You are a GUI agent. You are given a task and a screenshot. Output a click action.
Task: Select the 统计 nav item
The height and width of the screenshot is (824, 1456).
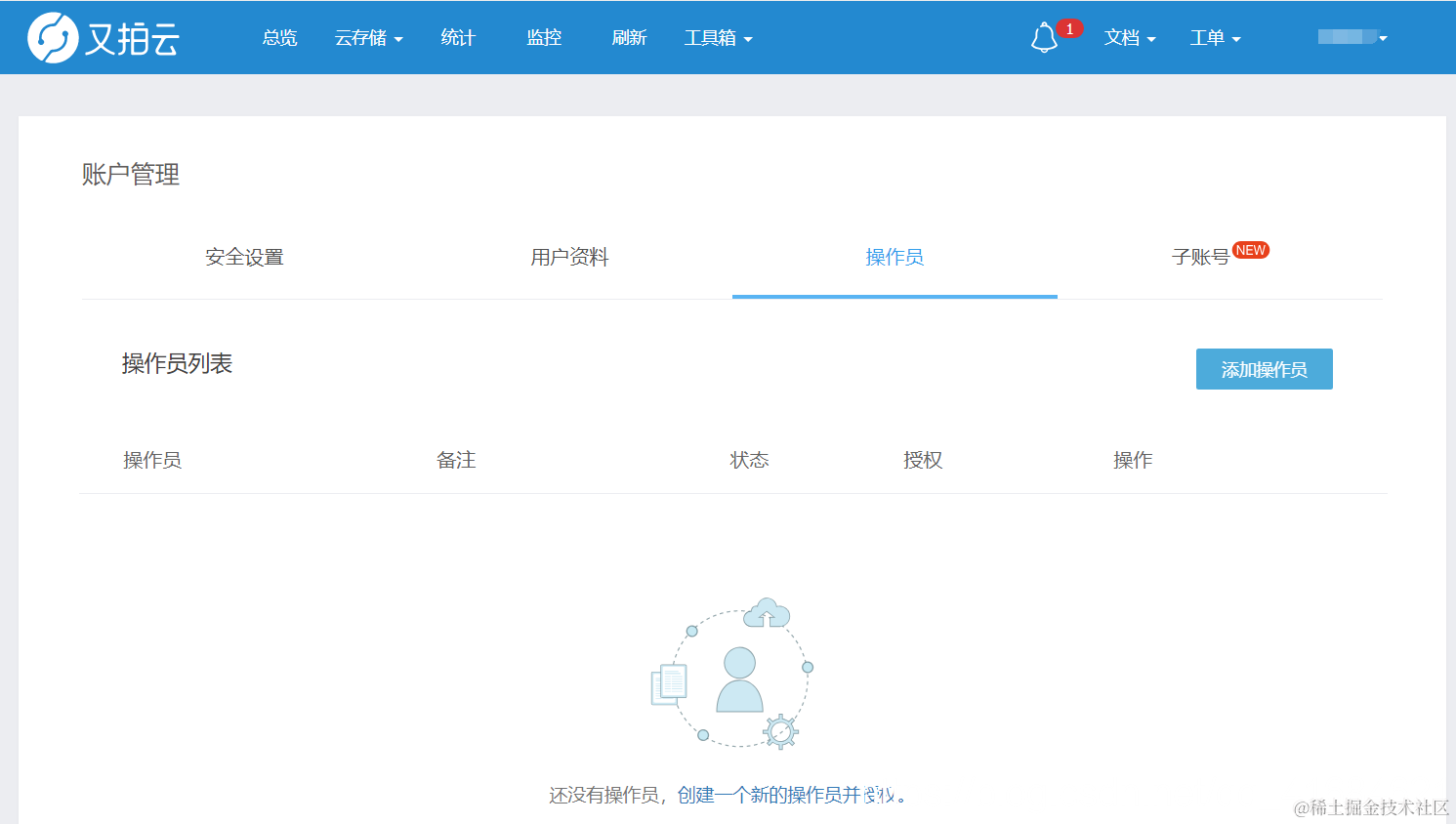pyautogui.click(x=457, y=37)
